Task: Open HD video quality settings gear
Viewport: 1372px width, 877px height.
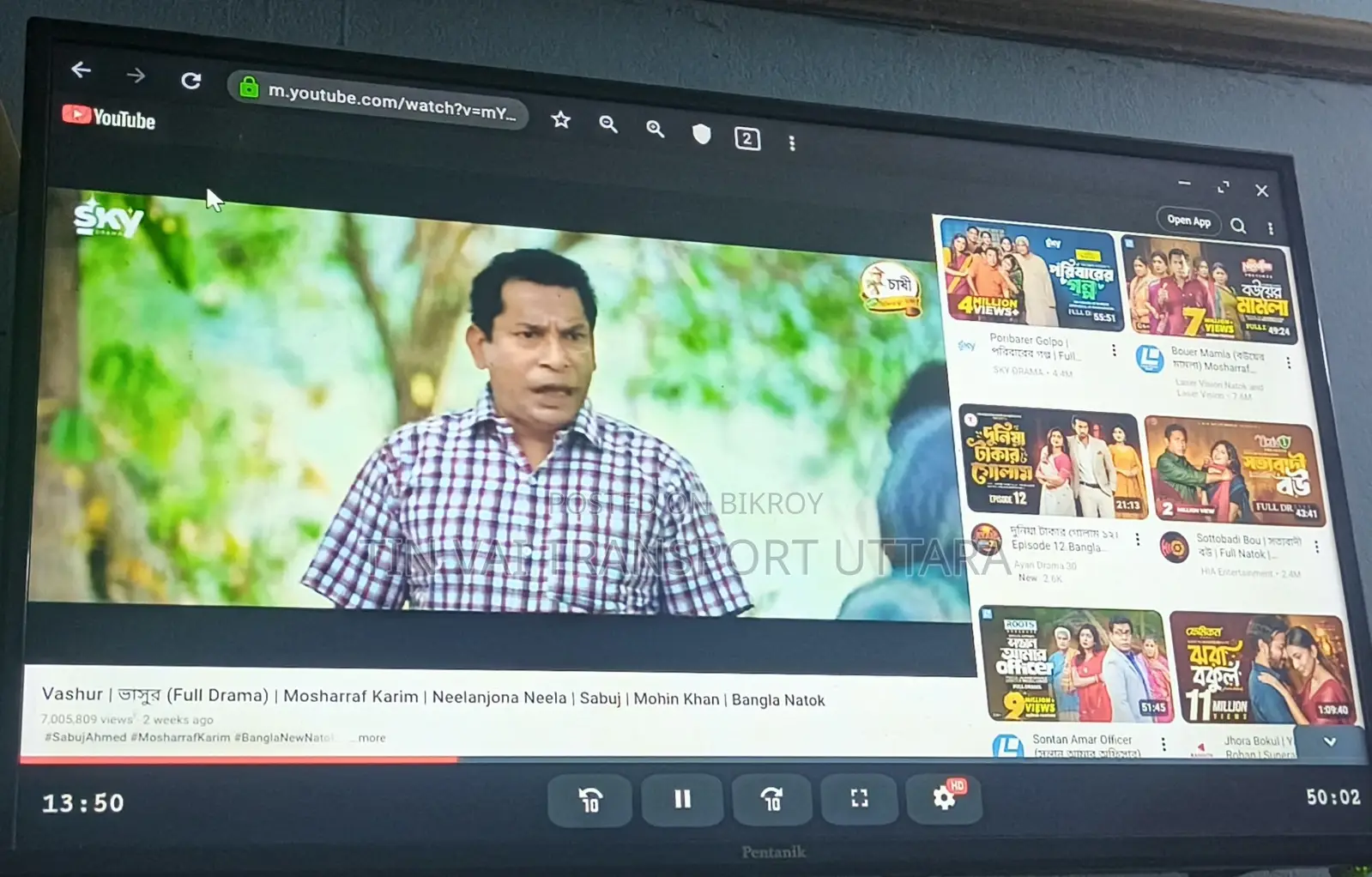Action: pyautogui.click(x=945, y=798)
